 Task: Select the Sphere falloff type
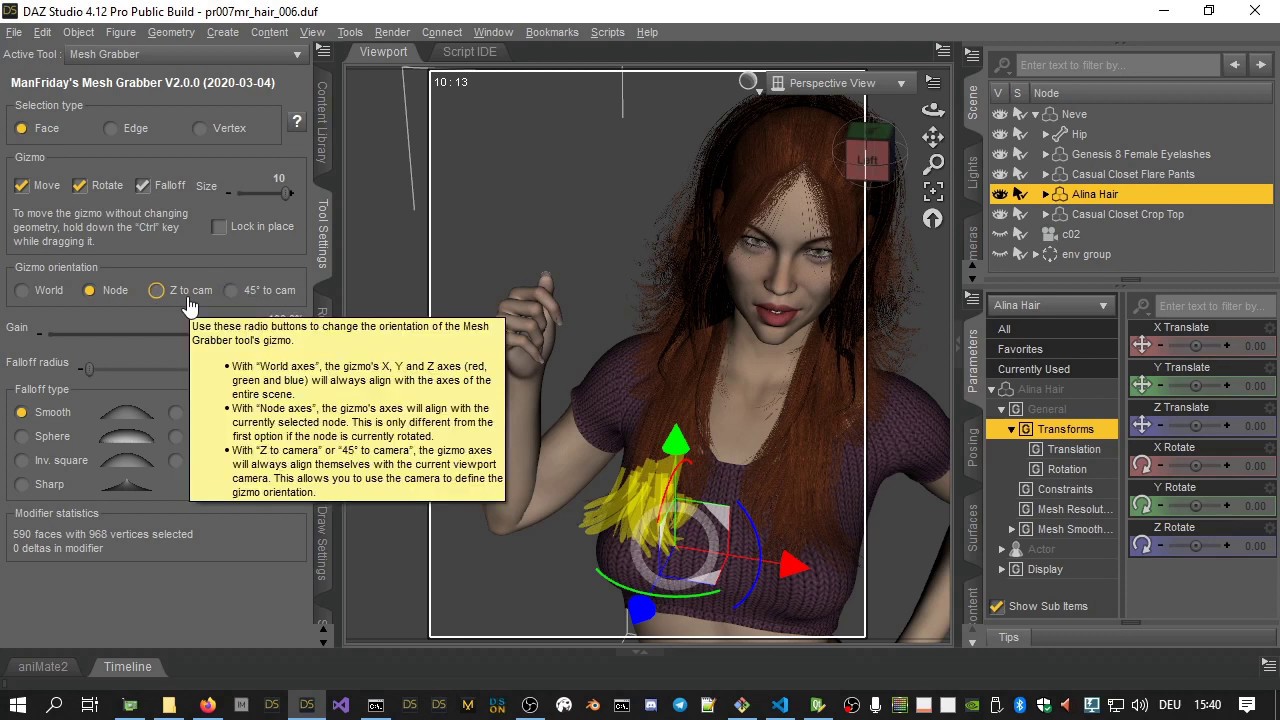pyautogui.click(x=22, y=436)
